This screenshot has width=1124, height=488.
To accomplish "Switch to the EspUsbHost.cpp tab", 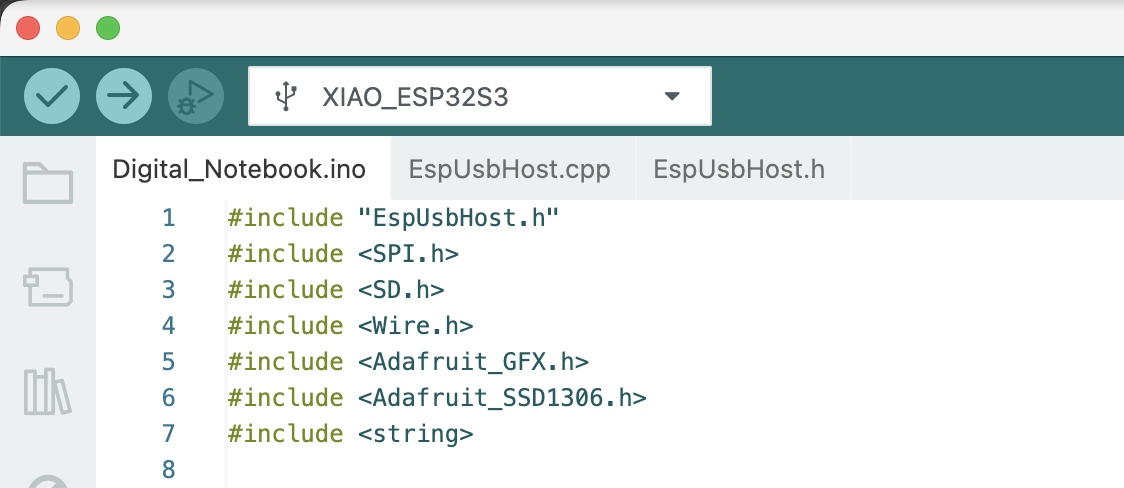I will coord(509,169).
